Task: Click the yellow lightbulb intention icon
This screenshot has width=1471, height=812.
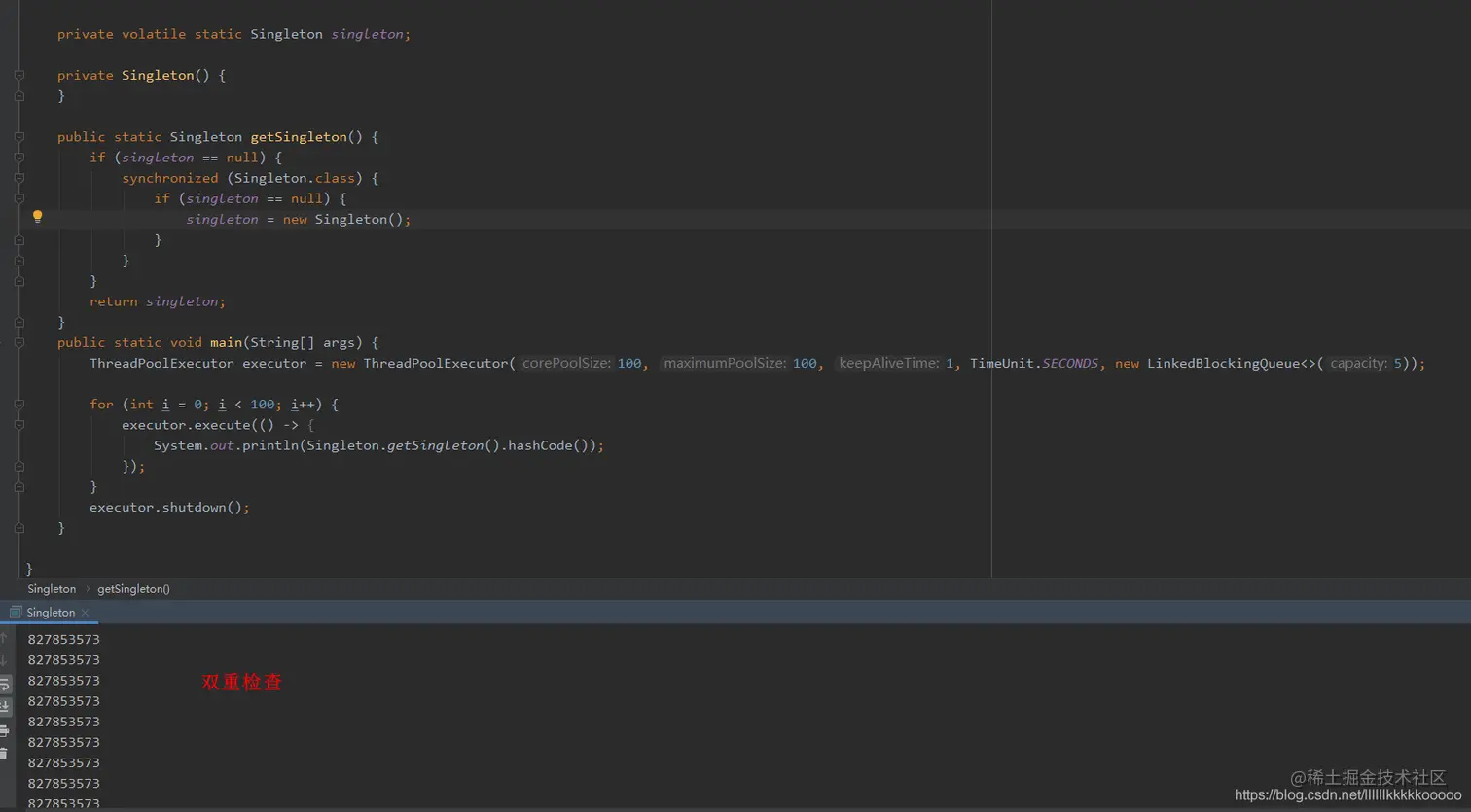Action: 37,217
